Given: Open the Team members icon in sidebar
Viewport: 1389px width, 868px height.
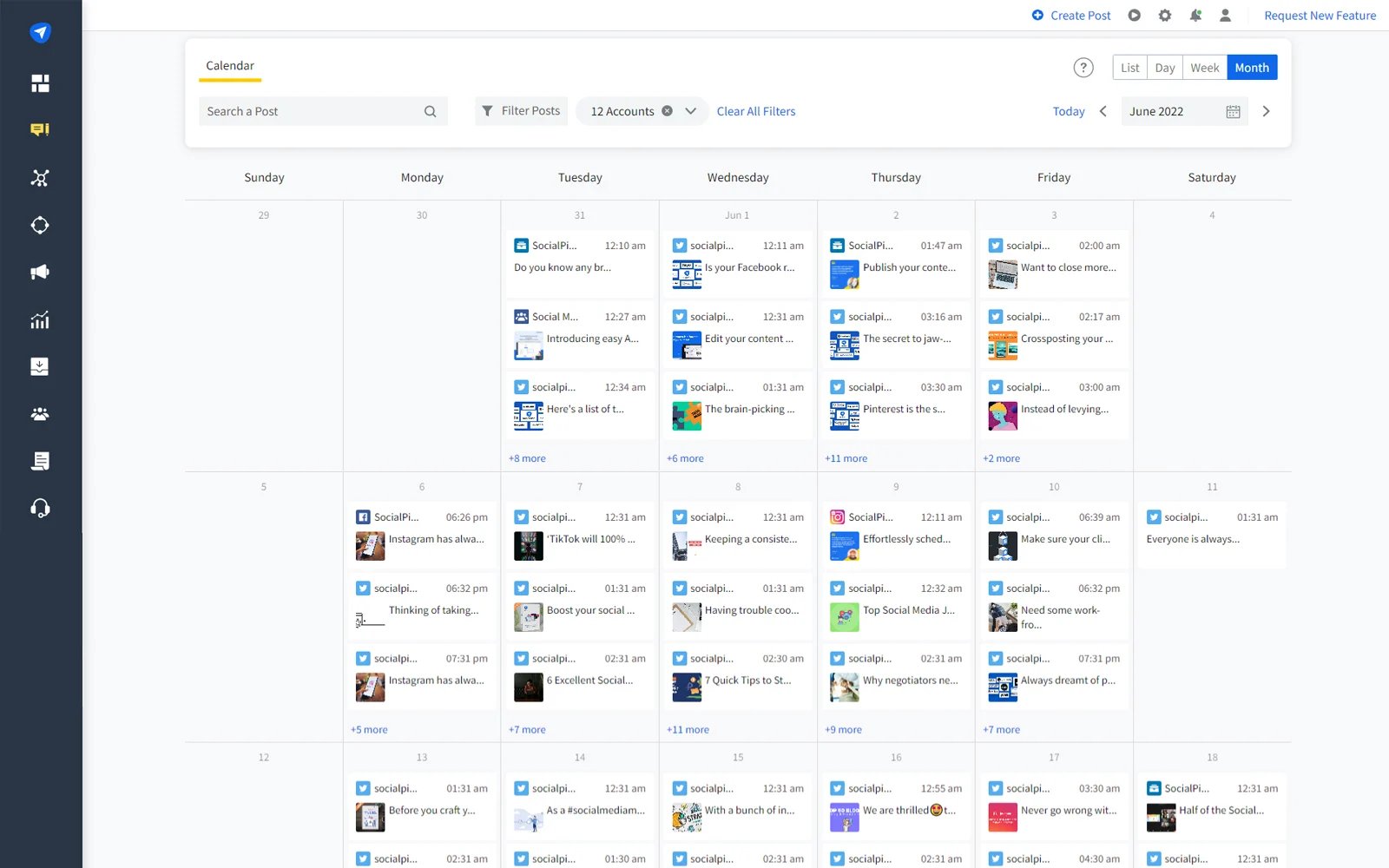Looking at the screenshot, I should (x=40, y=415).
